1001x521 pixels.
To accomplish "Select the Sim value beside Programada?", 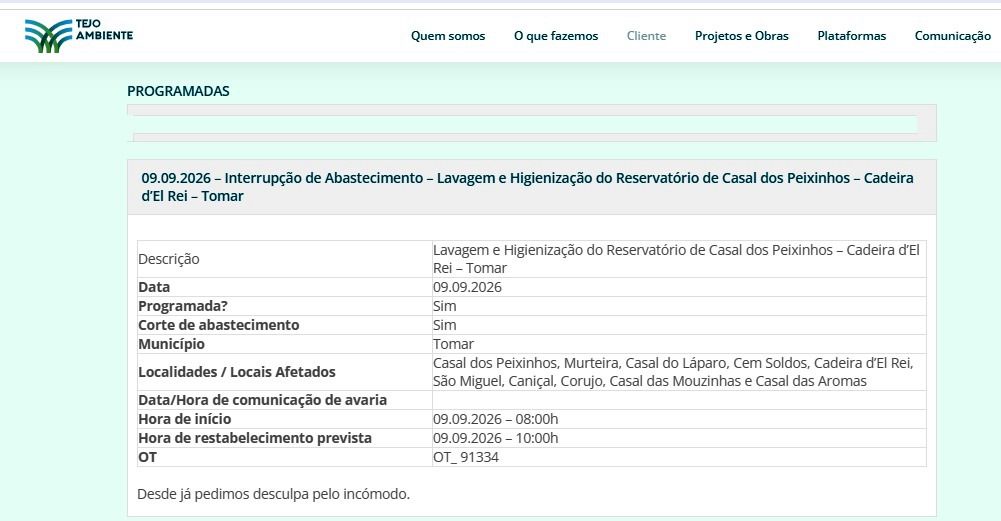I will click(444, 306).
